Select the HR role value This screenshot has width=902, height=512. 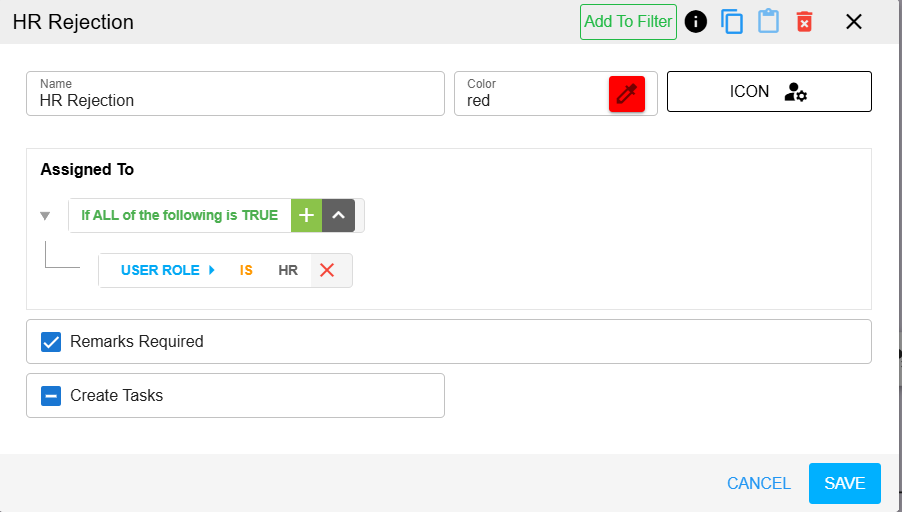(288, 270)
